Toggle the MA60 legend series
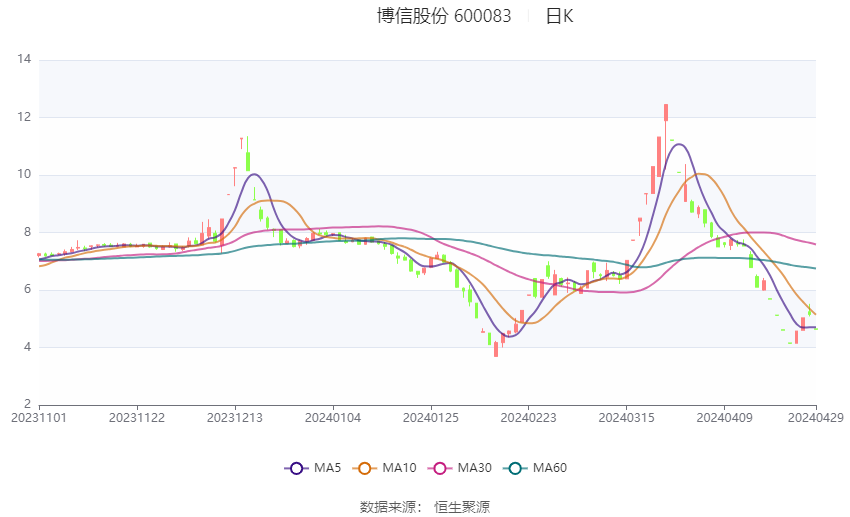This screenshot has width=850, height=517. [535, 468]
